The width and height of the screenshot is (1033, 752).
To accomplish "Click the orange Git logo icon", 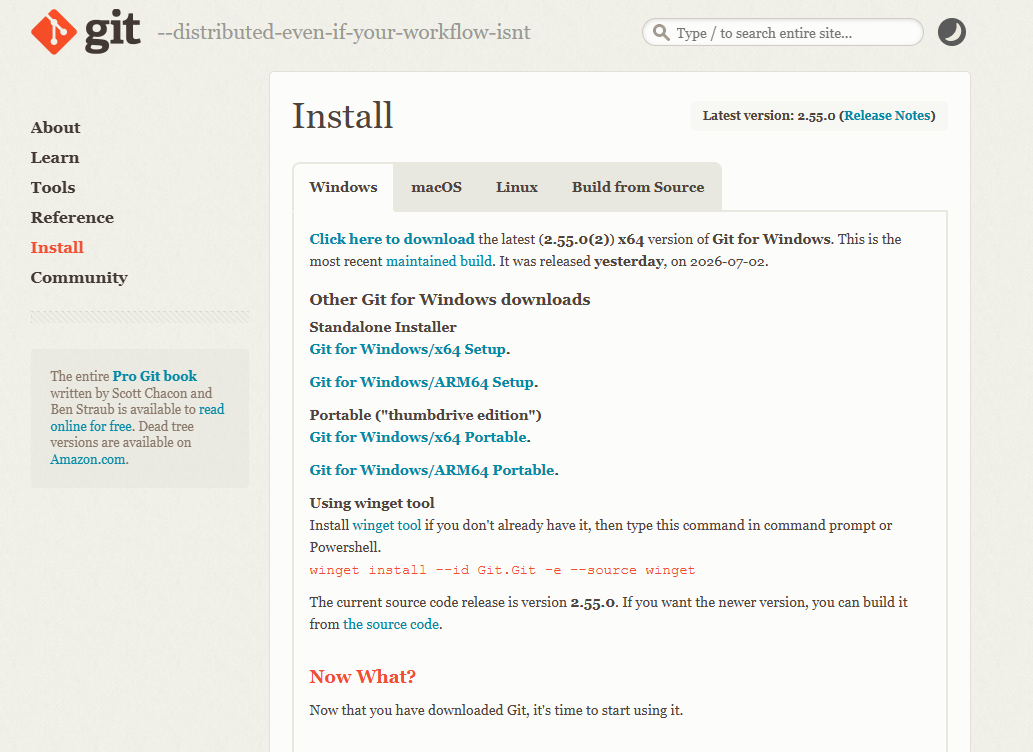I will 53,32.
